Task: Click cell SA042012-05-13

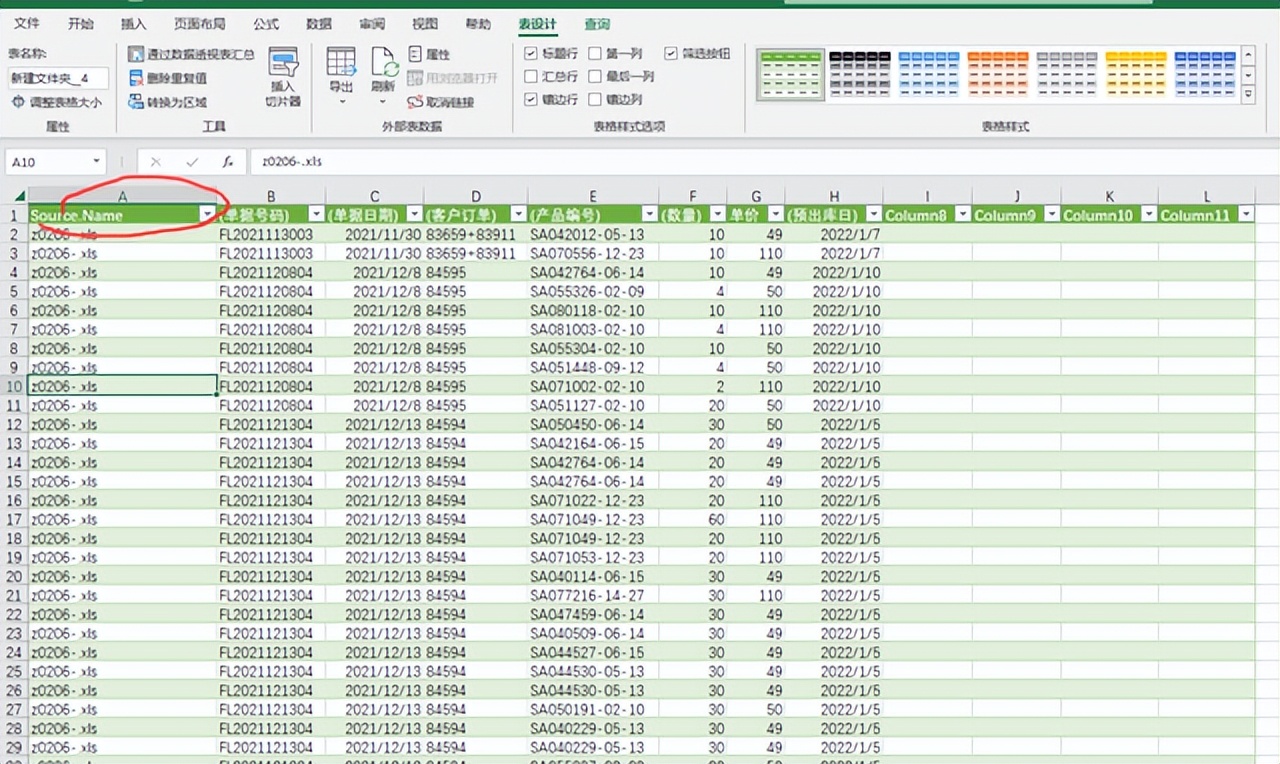Action: pyautogui.click(x=593, y=234)
